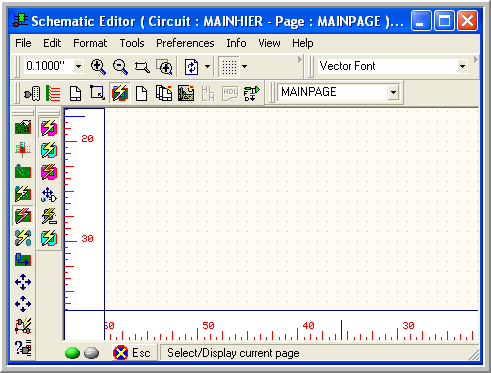Select the zoom window rectangle tool

(x=142, y=67)
